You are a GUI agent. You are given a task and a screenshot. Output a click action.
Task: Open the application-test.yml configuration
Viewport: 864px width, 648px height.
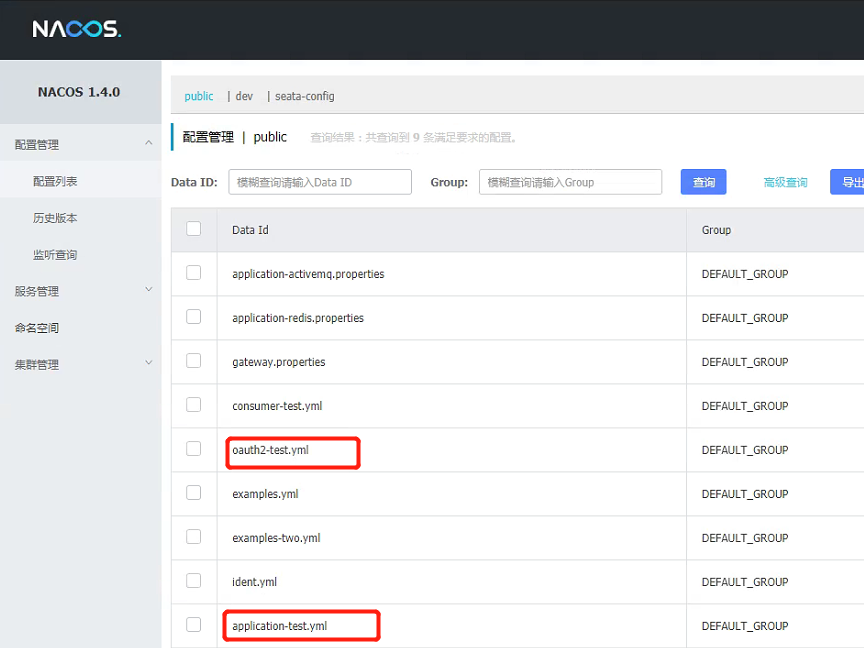click(282, 625)
